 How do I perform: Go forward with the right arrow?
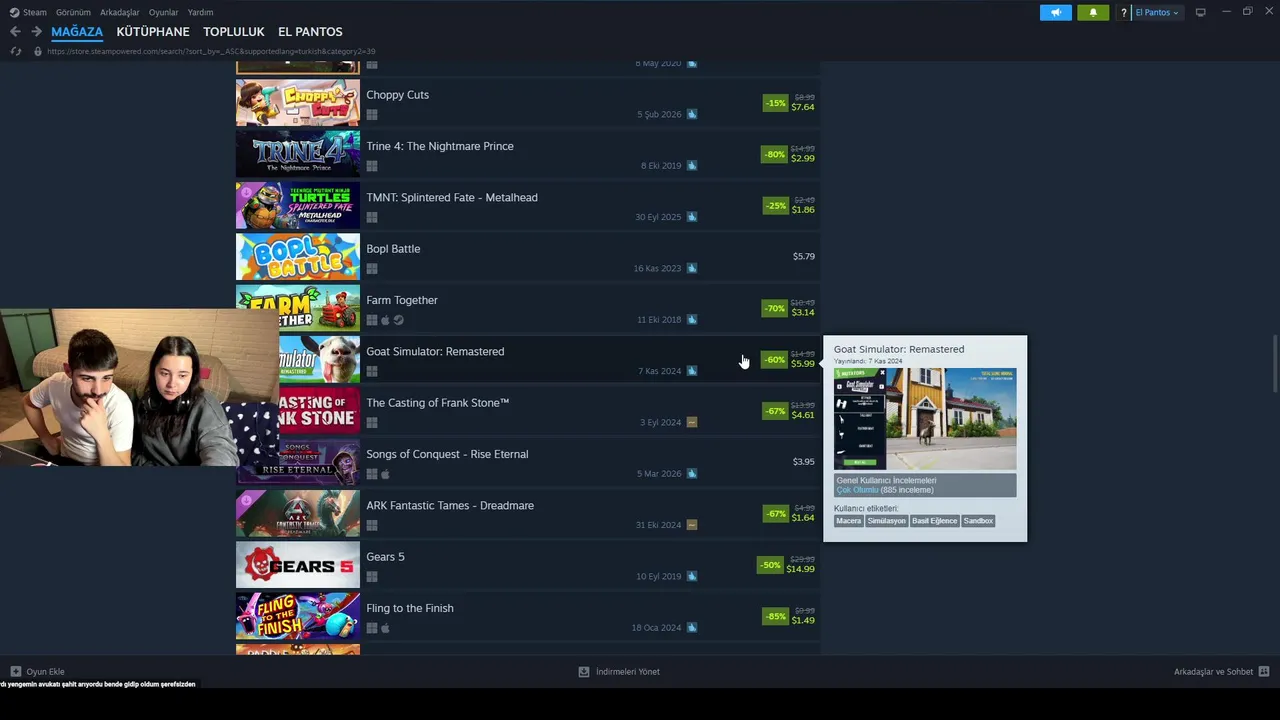click(x=36, y=32)
